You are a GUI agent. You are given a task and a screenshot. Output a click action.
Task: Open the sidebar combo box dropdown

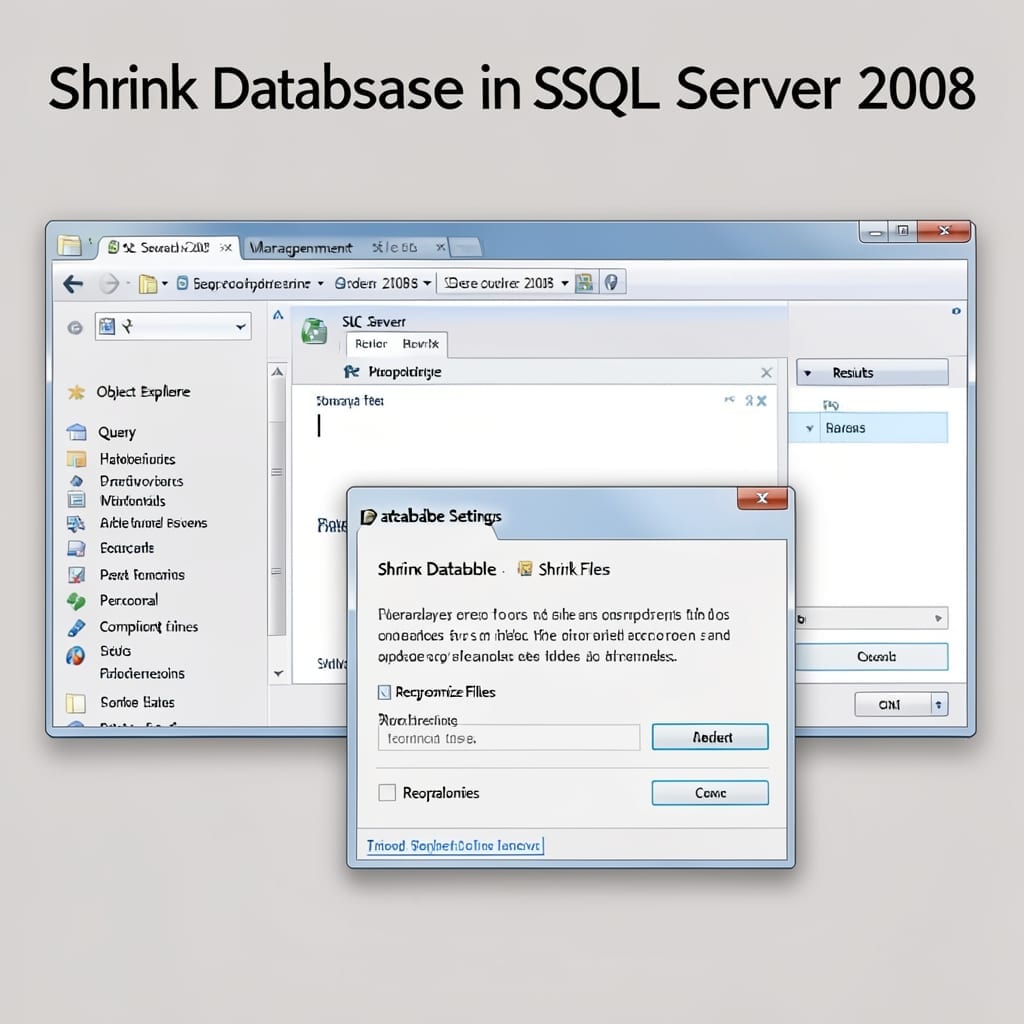(x=241, y=327)
